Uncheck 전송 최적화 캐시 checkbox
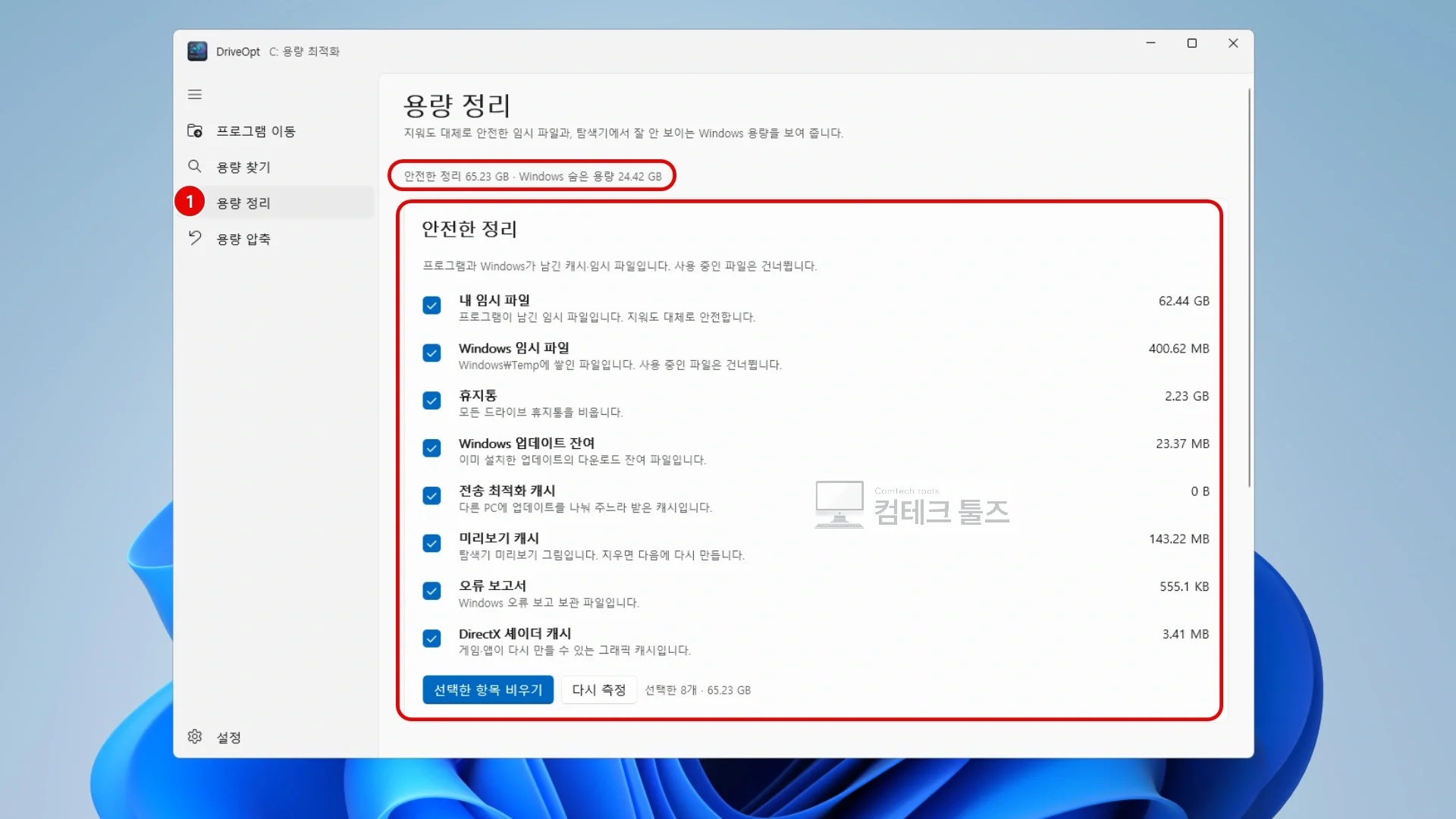 [431, 496]
